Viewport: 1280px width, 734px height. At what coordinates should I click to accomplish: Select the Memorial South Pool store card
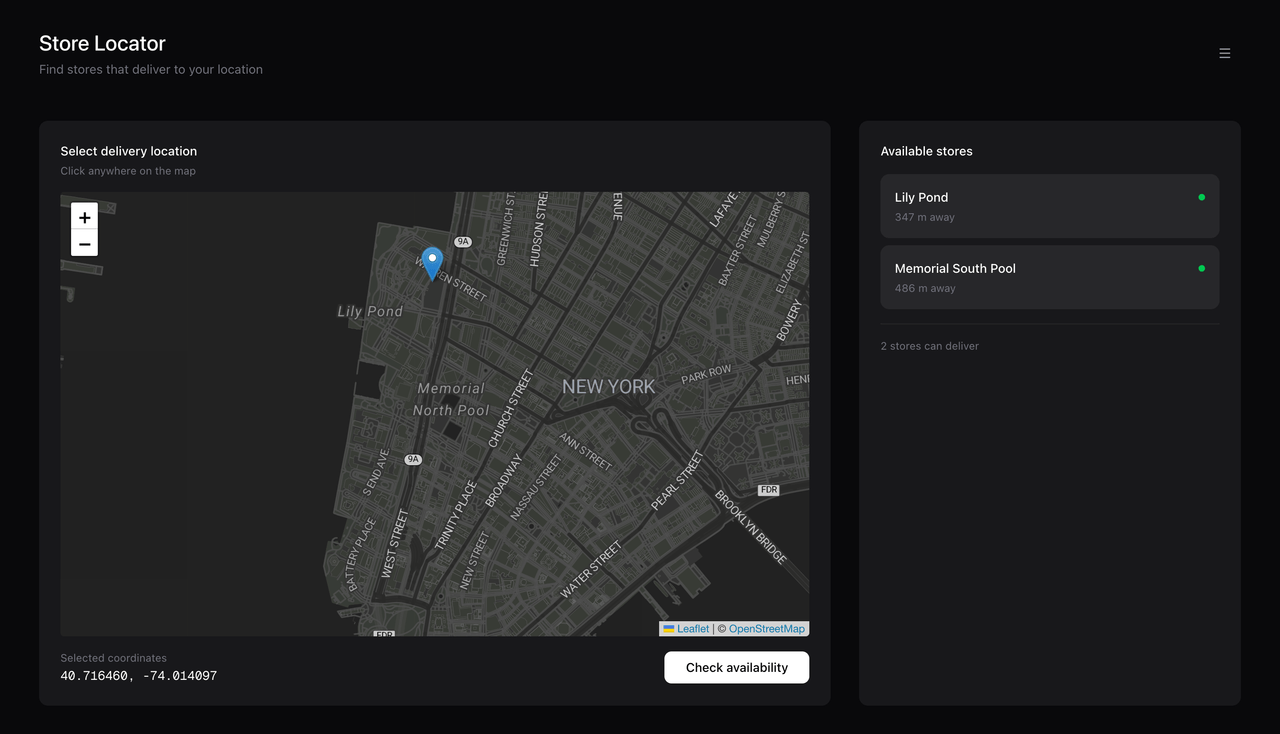click(x=1049, y=277)
